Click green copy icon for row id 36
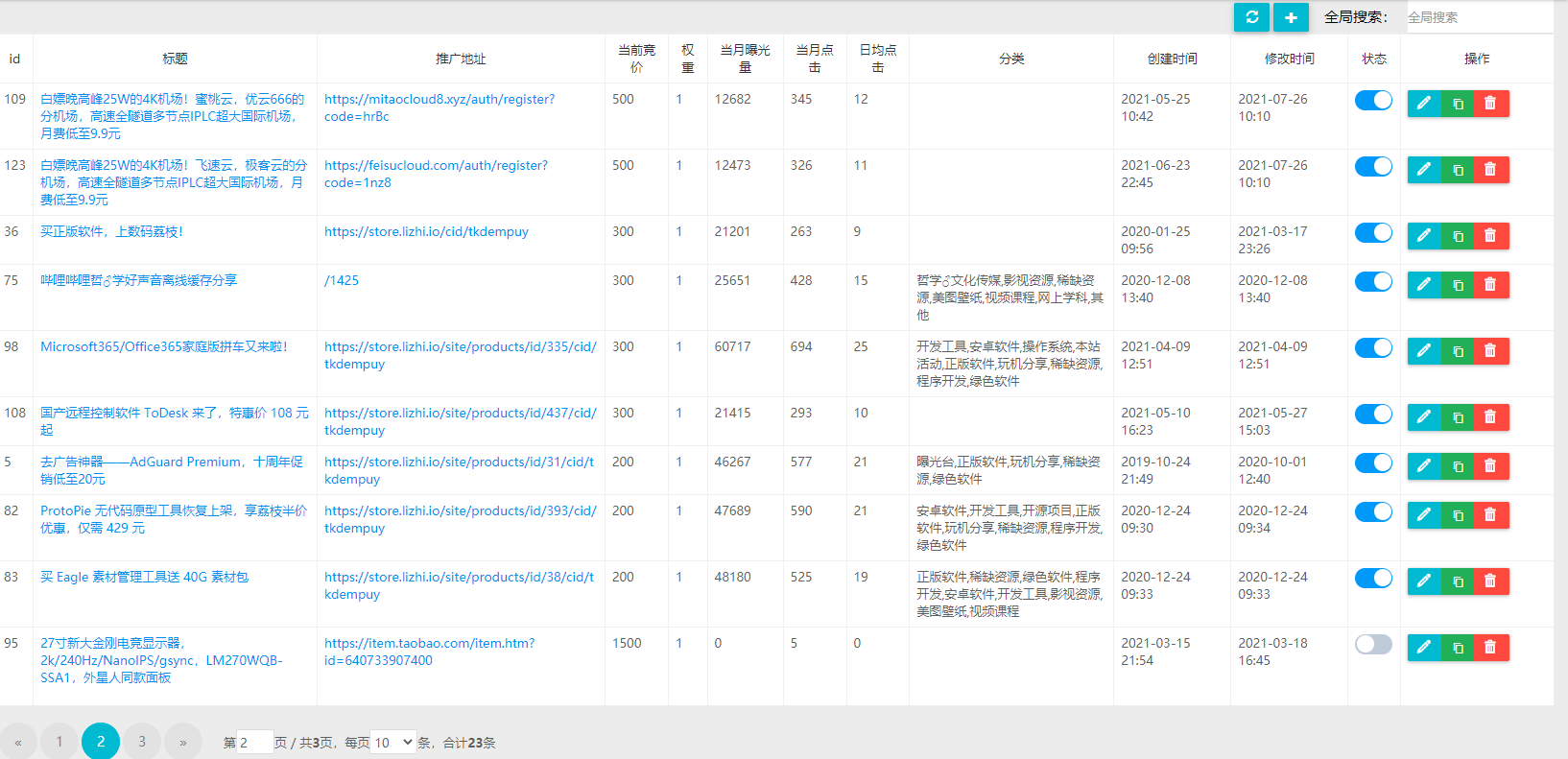The width and height of the screenshot is (1568, 759). (x=1458, y=236)
